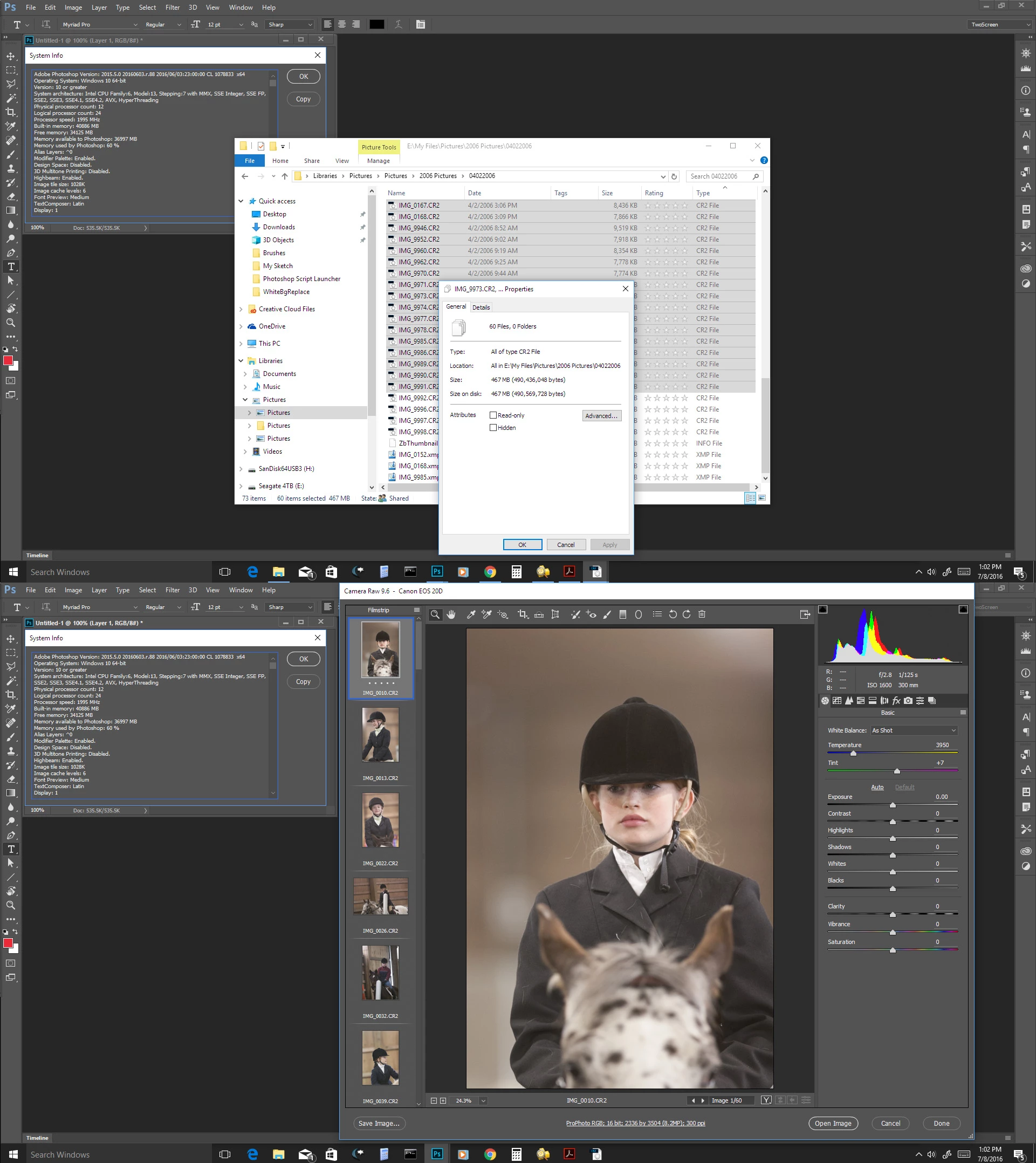Open the Share ribbon tab in Explorer
The image size is (1036, 1163).
(x=311, y=161)
